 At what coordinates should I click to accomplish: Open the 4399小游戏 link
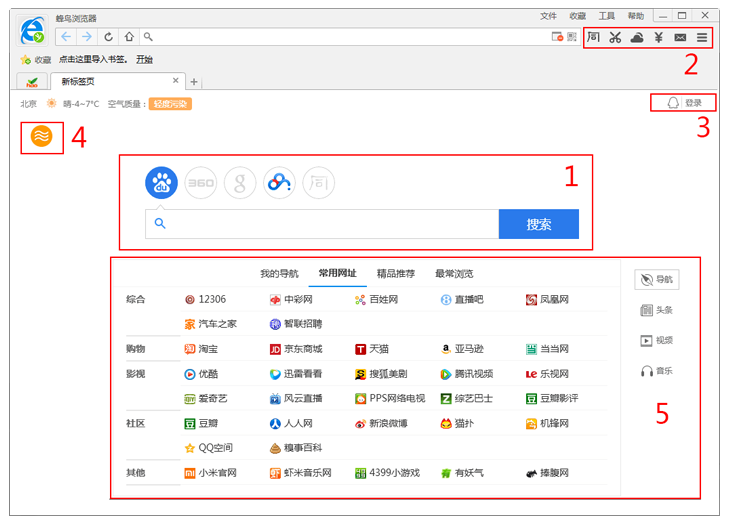click(x=387, y=473)
